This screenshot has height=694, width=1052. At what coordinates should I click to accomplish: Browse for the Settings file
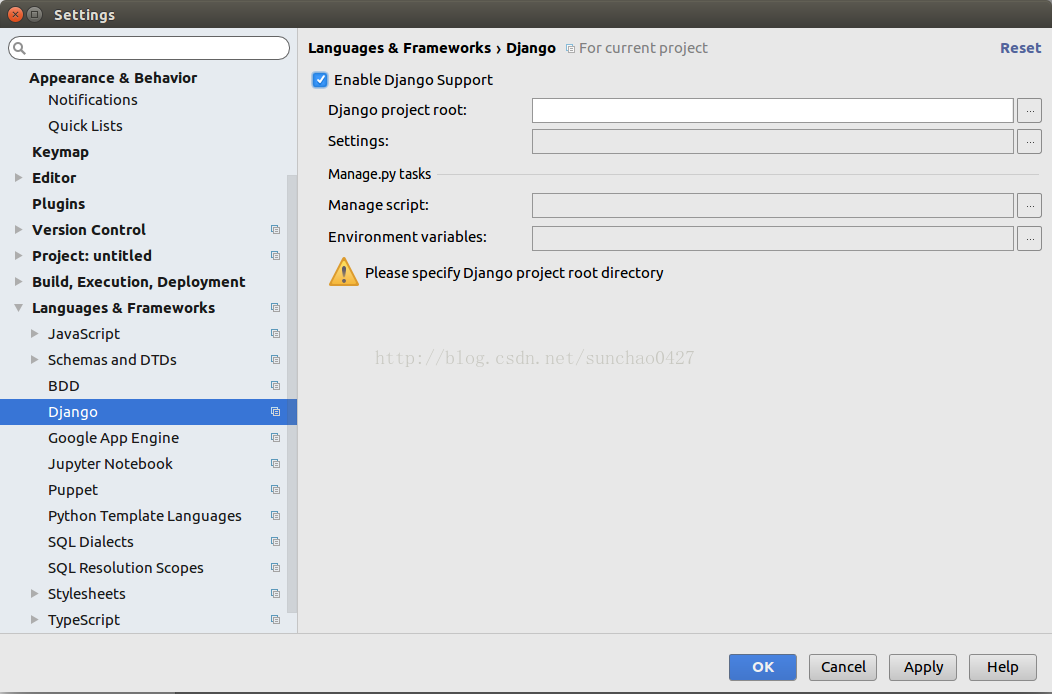click(x=1029, y=142)
